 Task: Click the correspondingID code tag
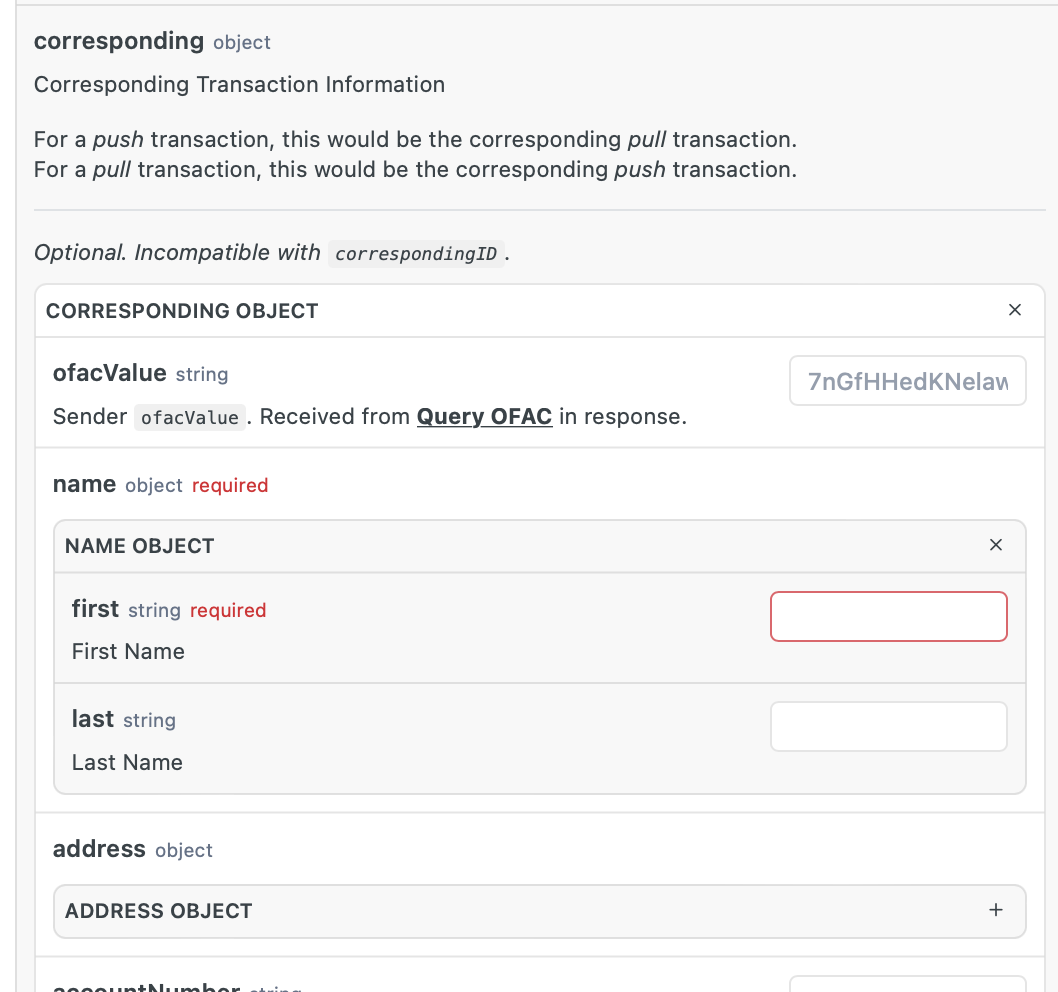point(416,254)
